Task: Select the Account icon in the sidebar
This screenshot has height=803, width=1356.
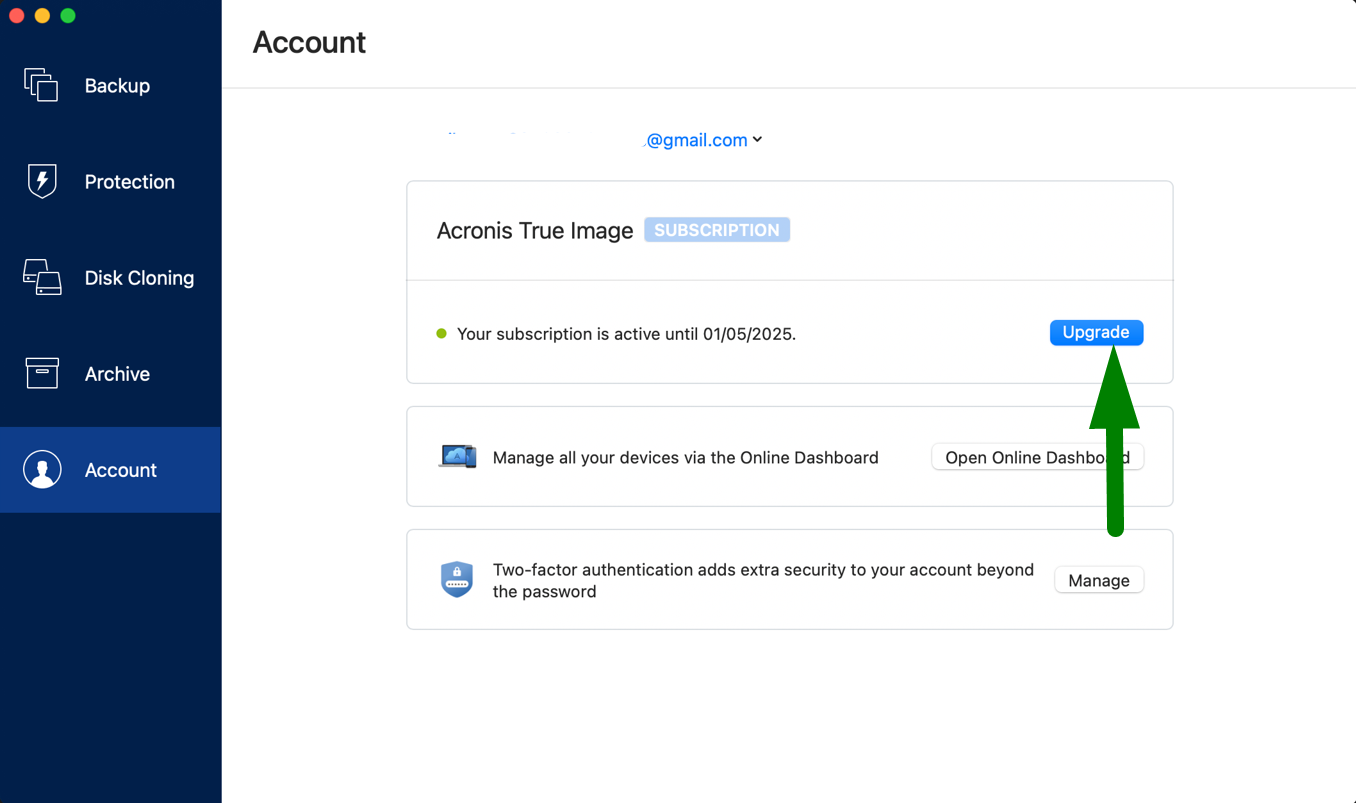Action: tap(42, 469)
